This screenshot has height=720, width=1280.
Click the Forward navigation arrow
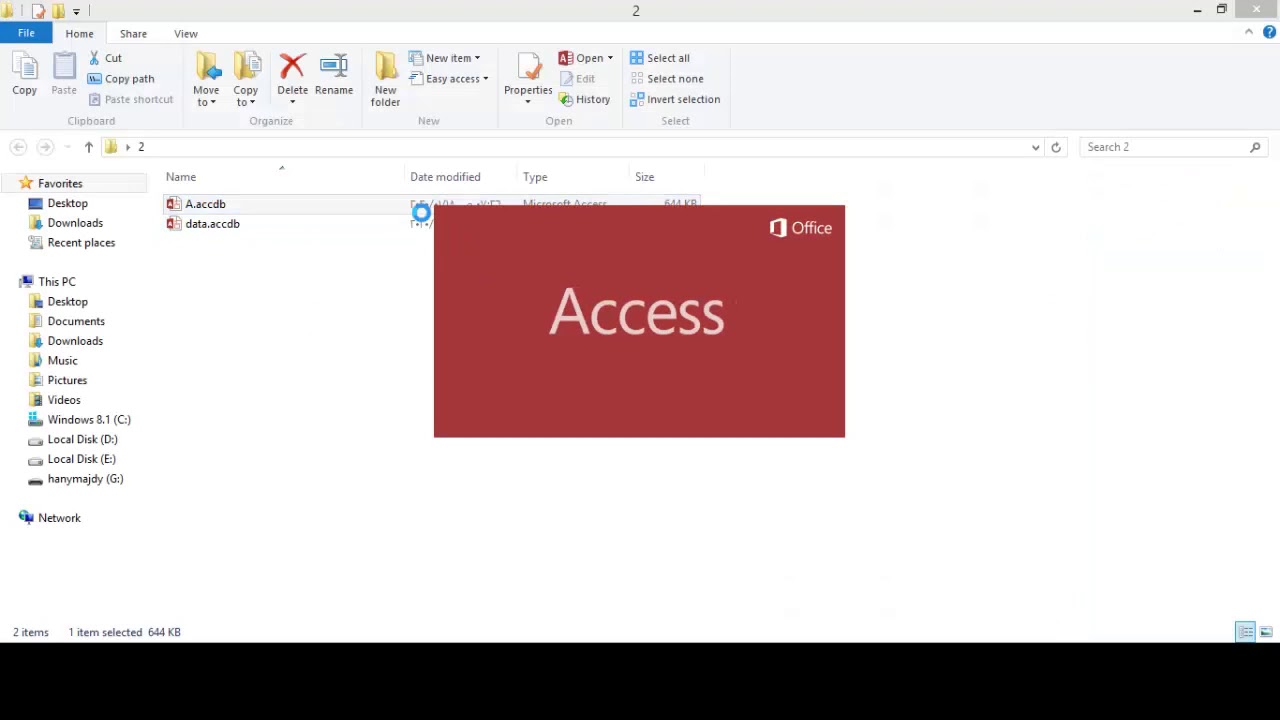pos(45,147)
